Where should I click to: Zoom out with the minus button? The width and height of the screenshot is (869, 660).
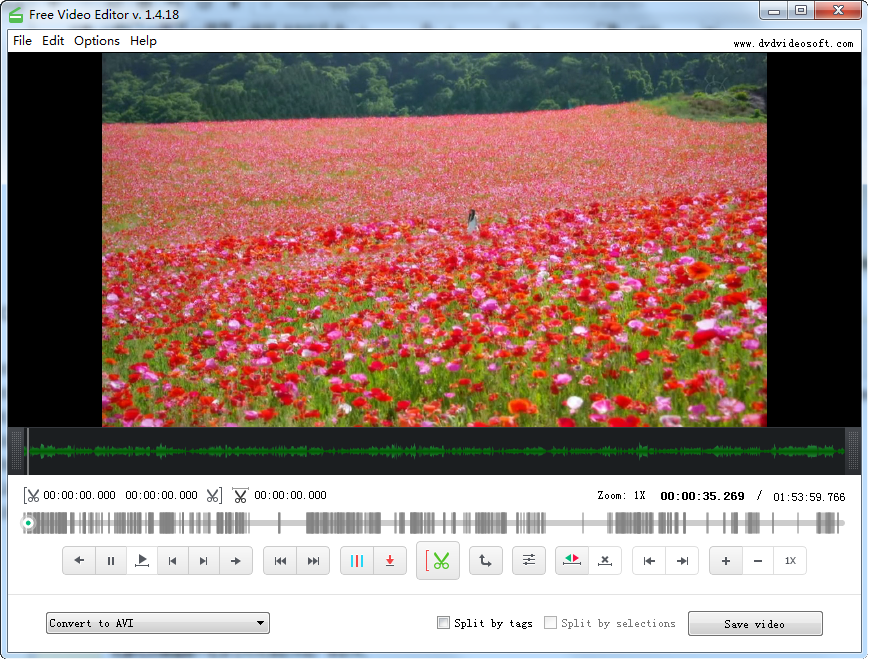point(758,561)
